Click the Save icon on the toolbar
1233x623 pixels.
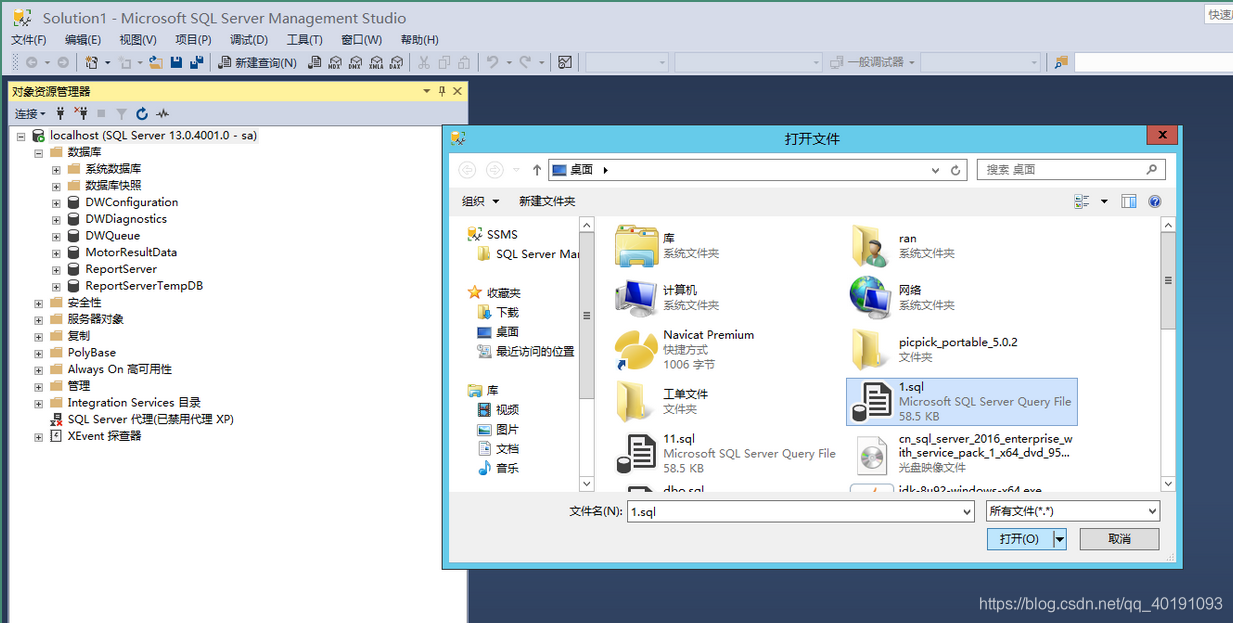174,61
